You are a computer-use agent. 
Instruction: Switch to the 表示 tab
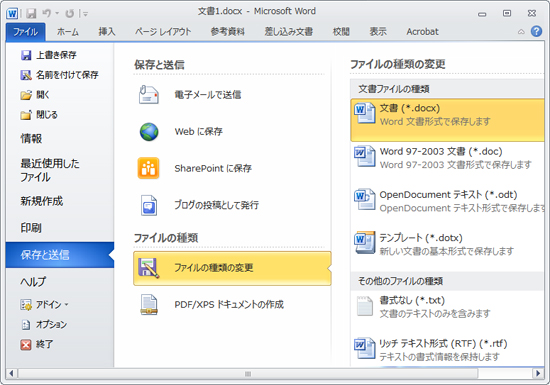pos(378,32)
